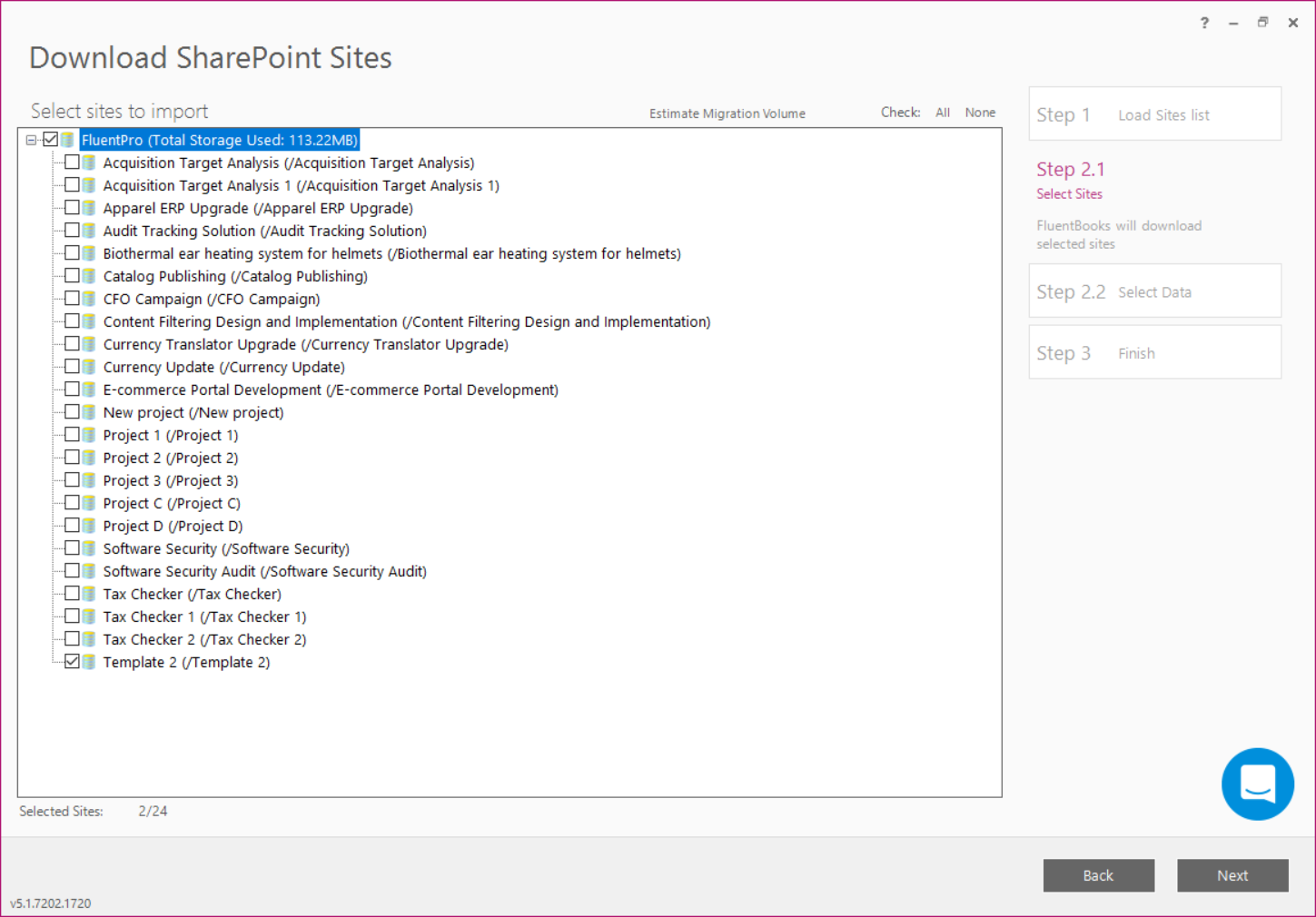Screen dimensions: 1316x917
Task: Click the Project 1 site icon
Action: click(x=90, y=435)
